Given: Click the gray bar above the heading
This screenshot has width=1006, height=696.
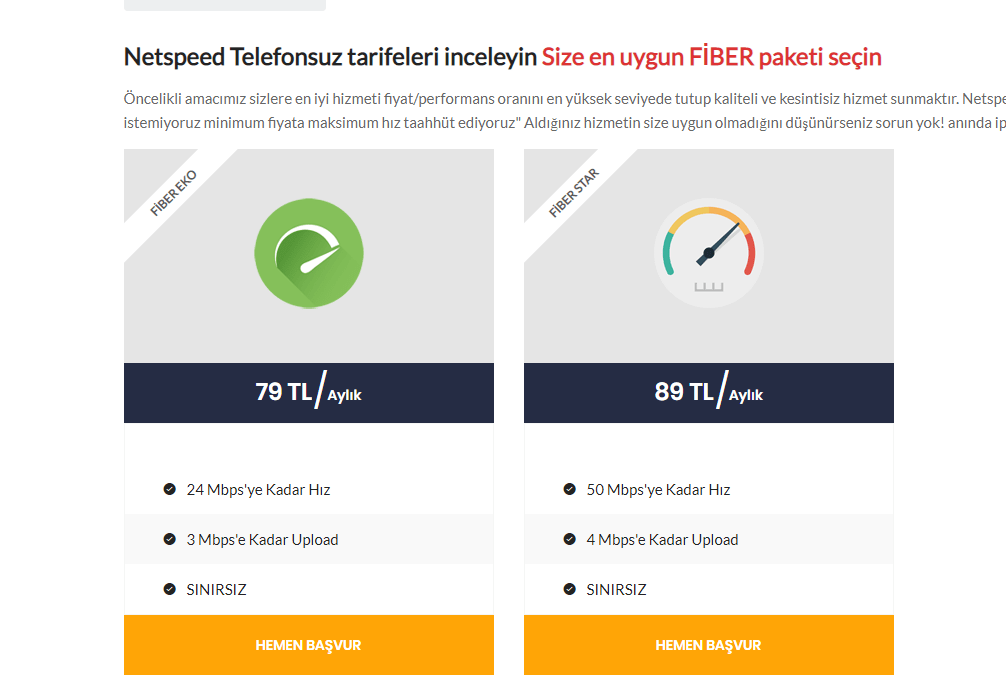Looking at the screenshot, I should (225, 5).
